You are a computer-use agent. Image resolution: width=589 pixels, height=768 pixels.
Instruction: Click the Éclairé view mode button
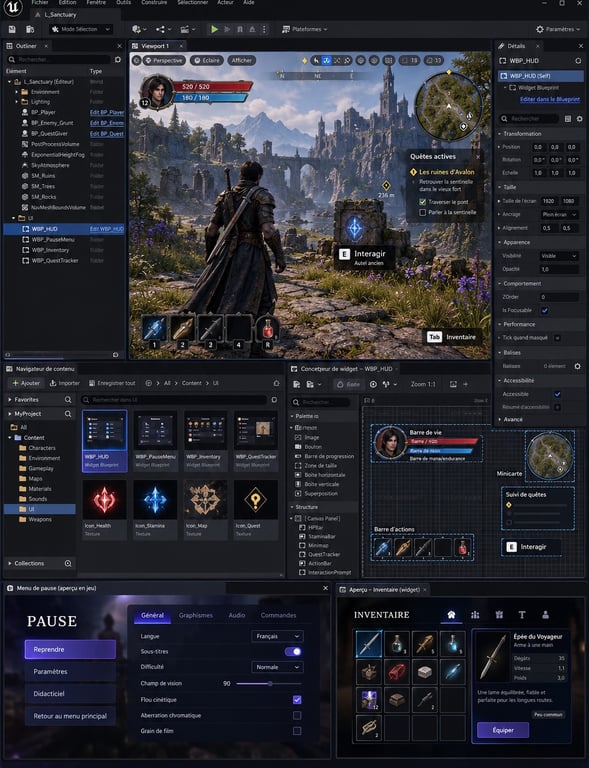coord(207,61)
